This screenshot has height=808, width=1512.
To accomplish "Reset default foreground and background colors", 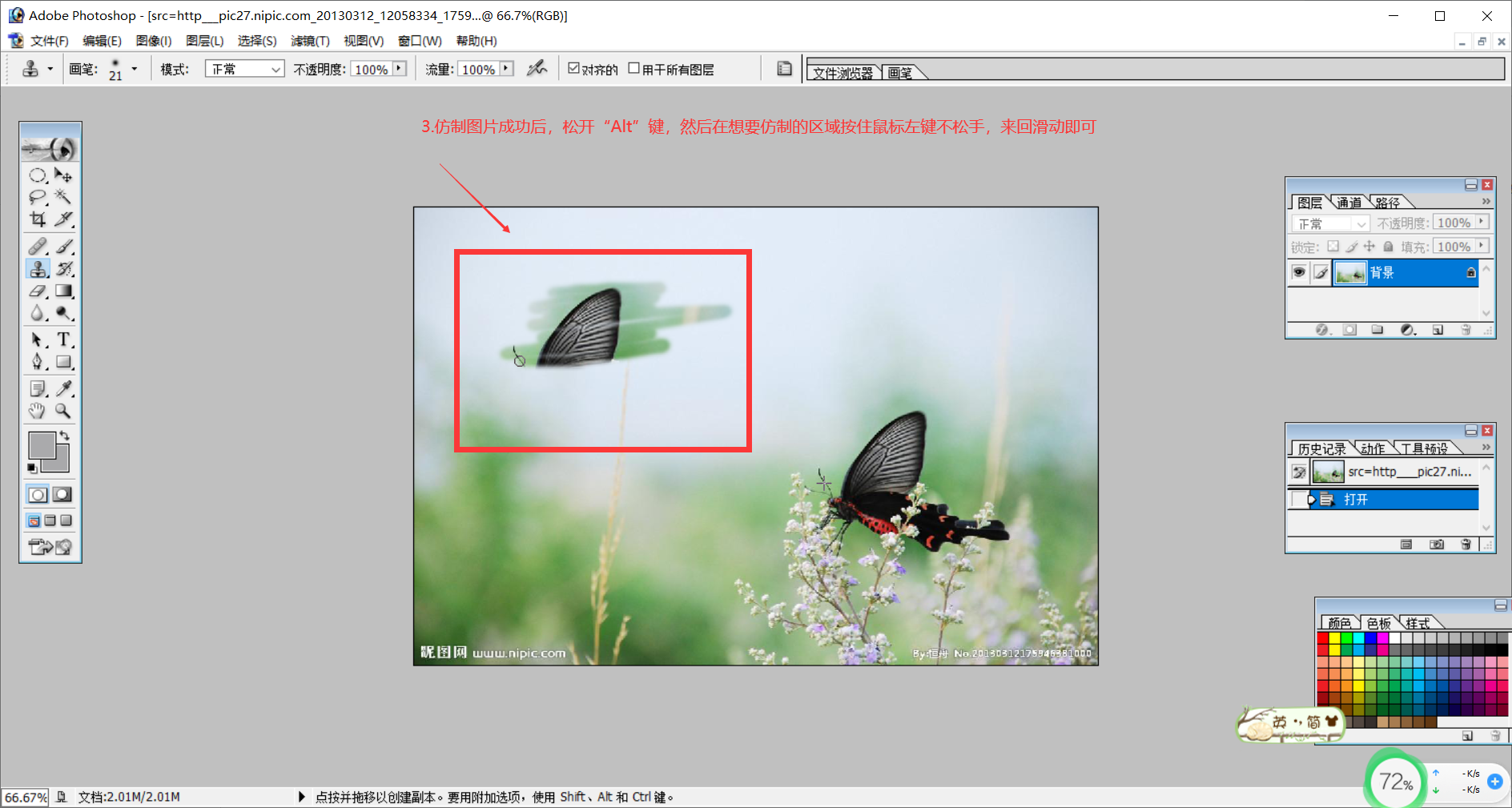I will 33,468.
